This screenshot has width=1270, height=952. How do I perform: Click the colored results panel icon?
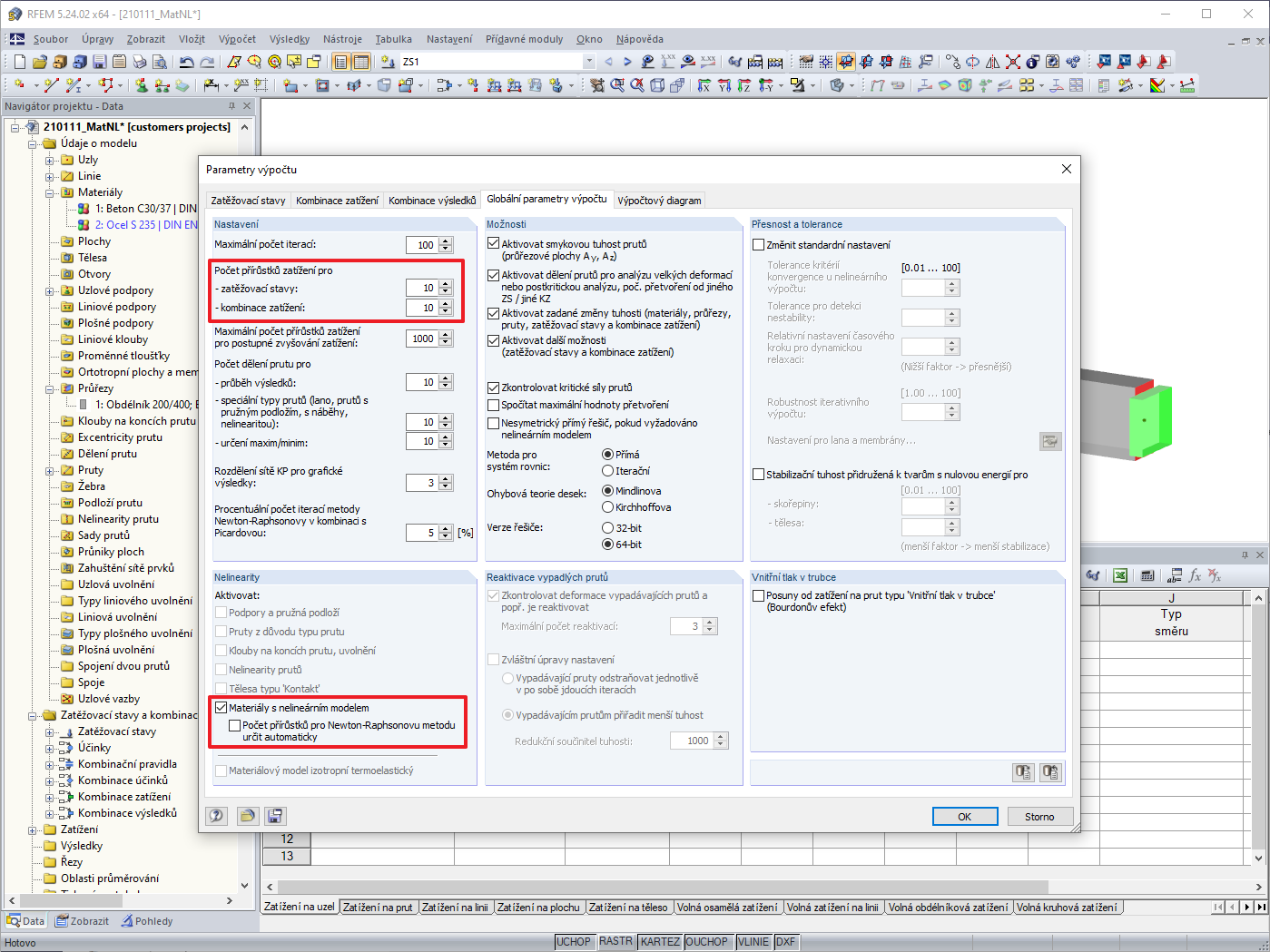pyautogui.click(x=1156, y=84)
